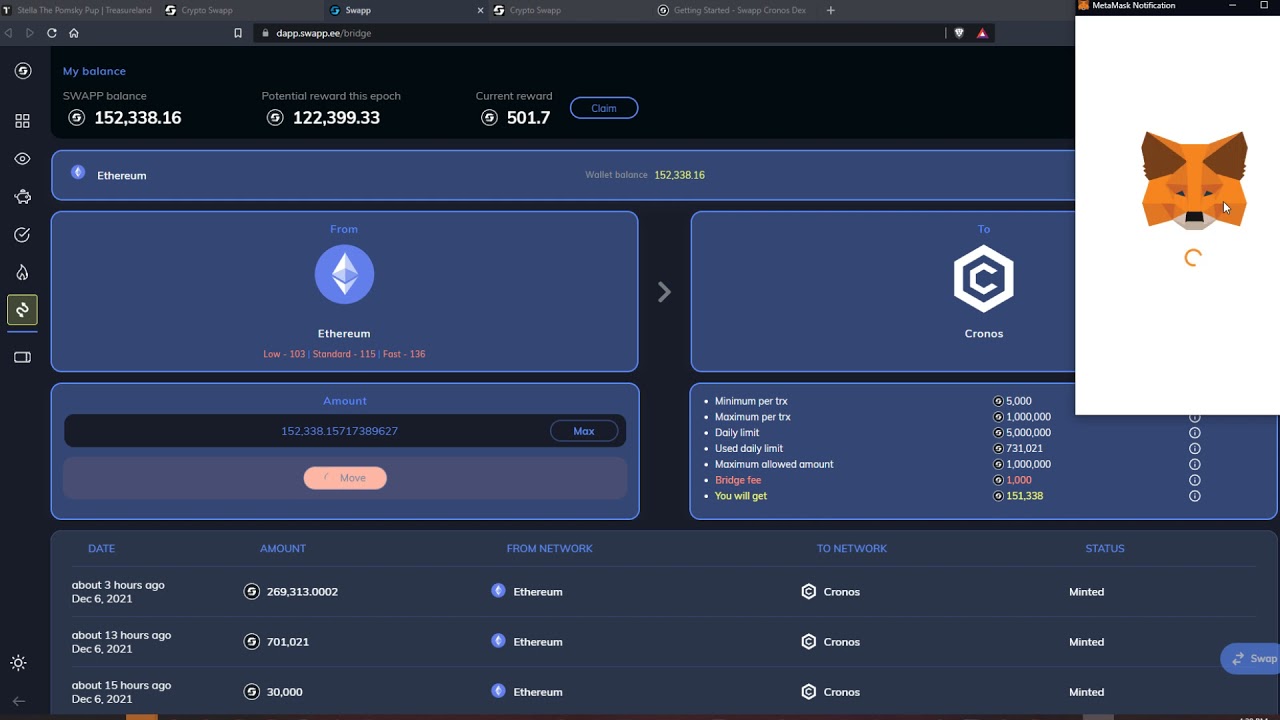Click the STATUS column header
This screenshot has height=720, width=1280.
[x=1105, y=548]
